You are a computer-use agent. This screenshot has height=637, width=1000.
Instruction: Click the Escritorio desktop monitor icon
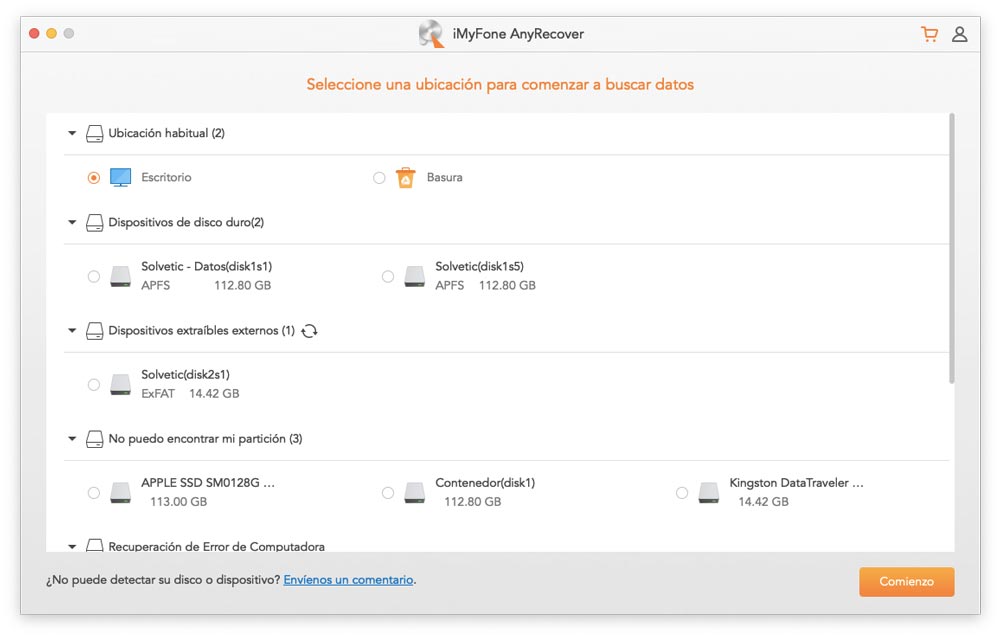120,178
